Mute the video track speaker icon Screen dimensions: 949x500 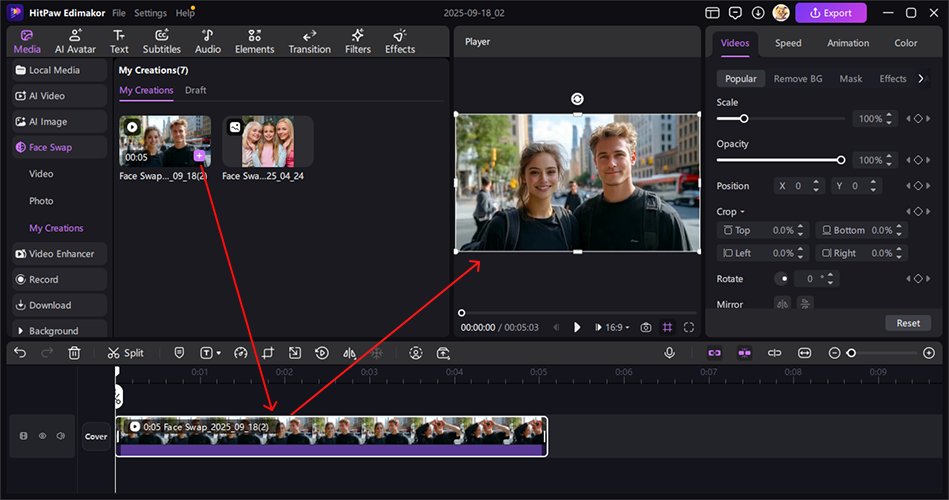(60, 436)
